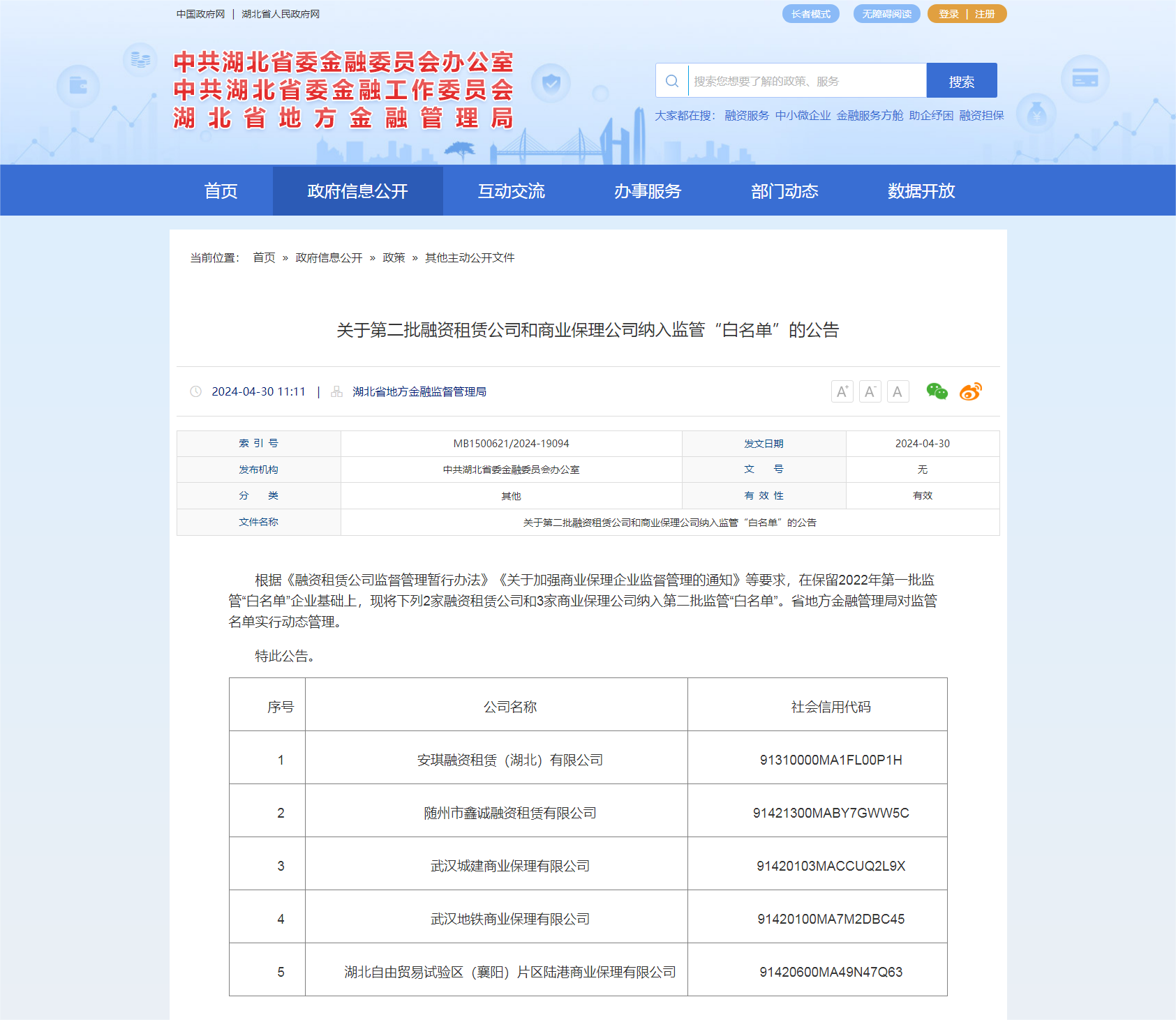Go to 其他主动公开文件 breadcrumb
This screenshot has height=1020, width=1176.
(x=470, y=257)
